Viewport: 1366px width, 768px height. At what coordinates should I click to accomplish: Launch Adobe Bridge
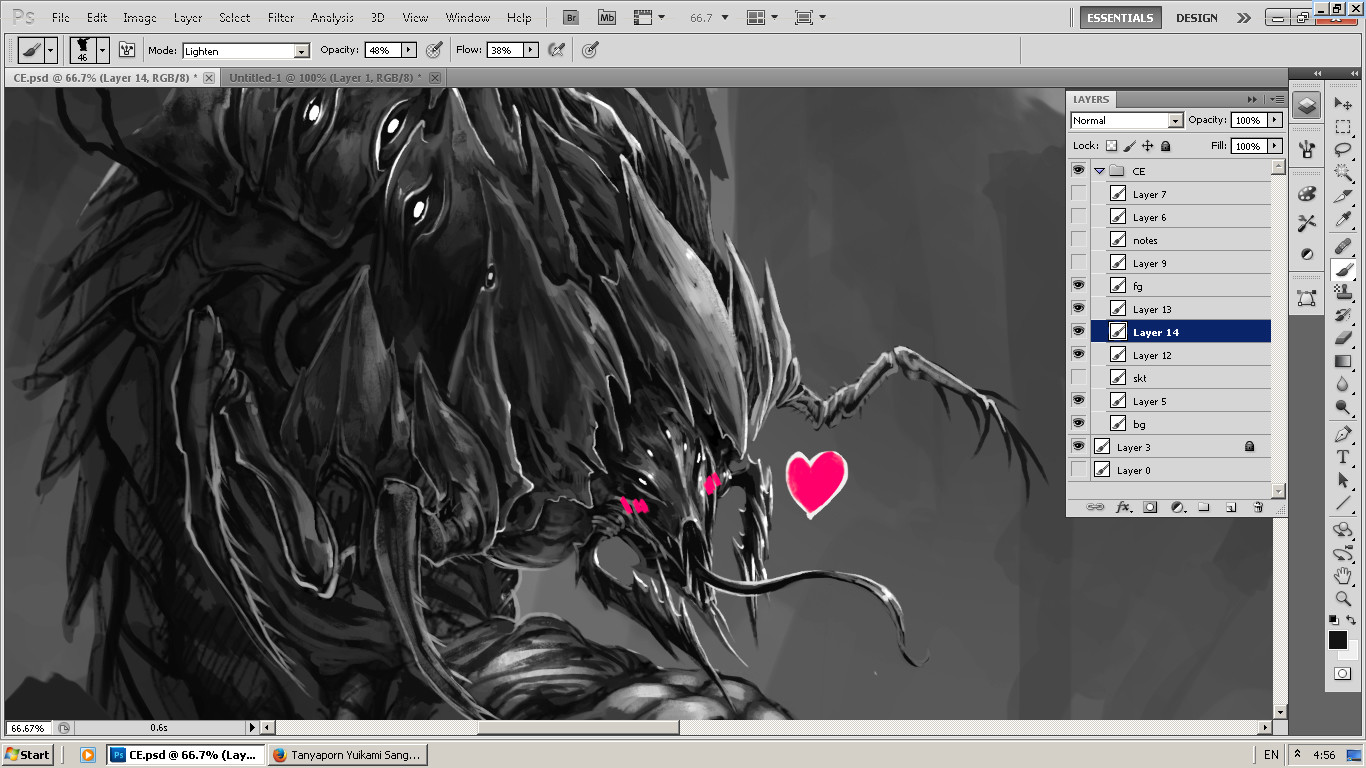(x=571, y=18)
